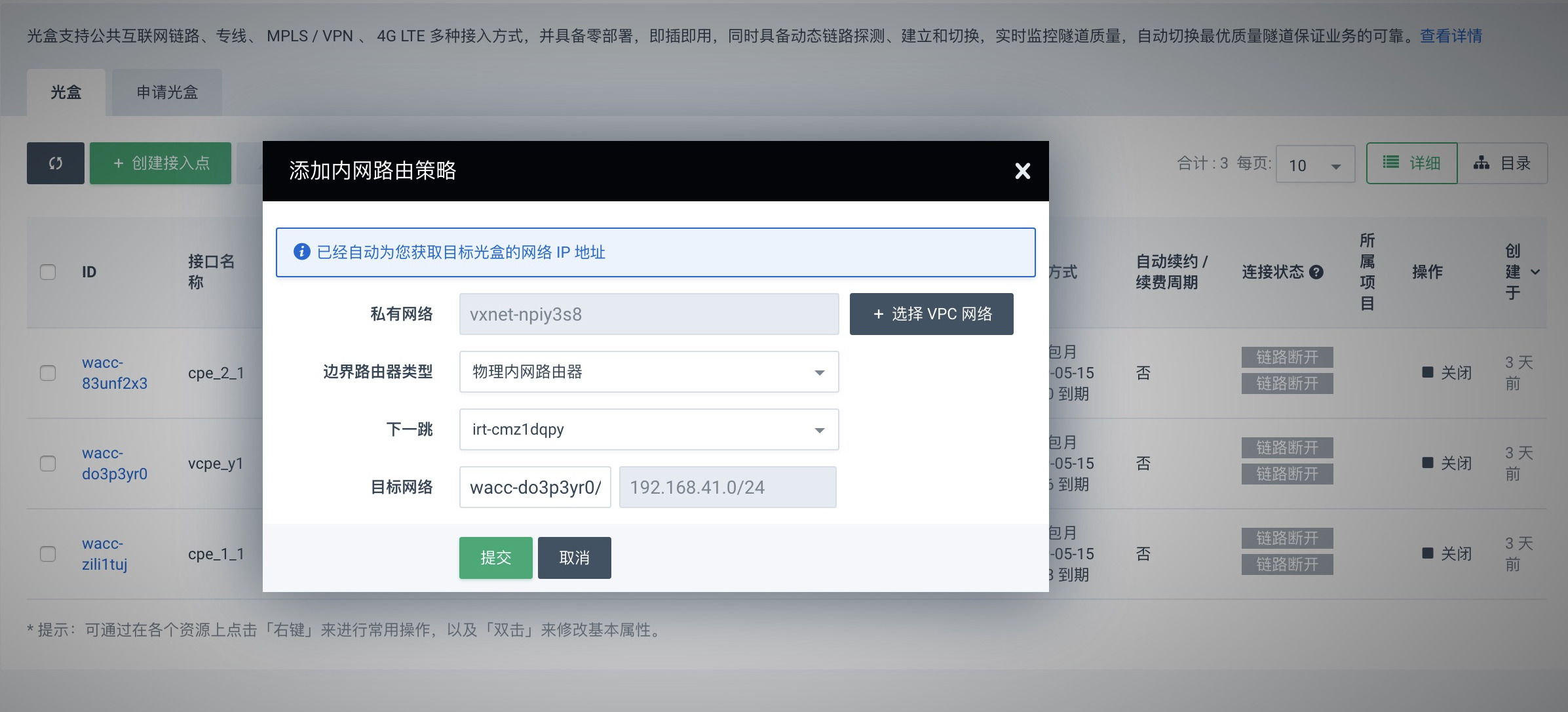Select the 目录 view mode

[1502, 163]
